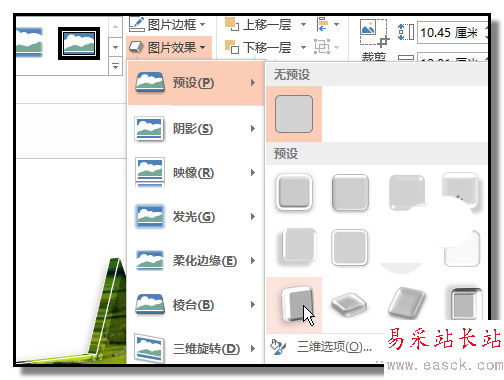Choose third preset in first row
504x380 pixels.
(407, 192)
